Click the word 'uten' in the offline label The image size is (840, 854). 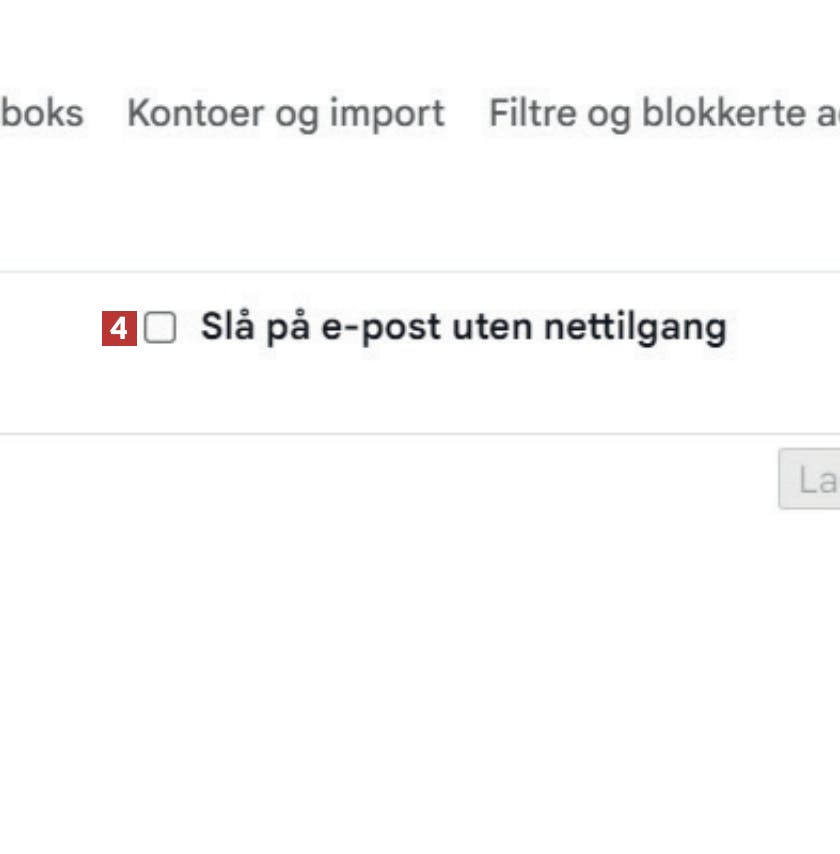(492, 327)
